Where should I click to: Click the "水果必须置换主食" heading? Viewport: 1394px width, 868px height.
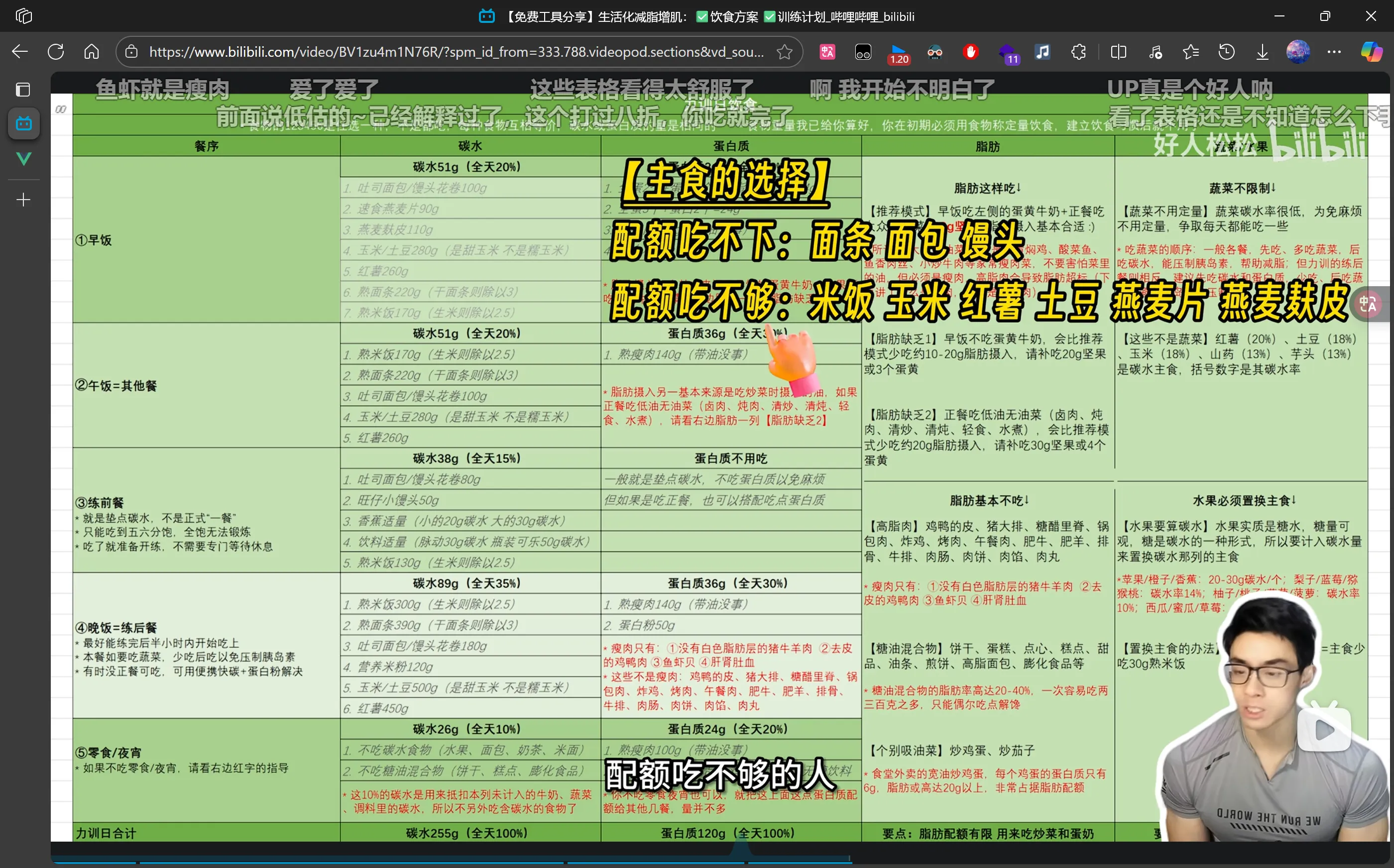pos(1244,501)
